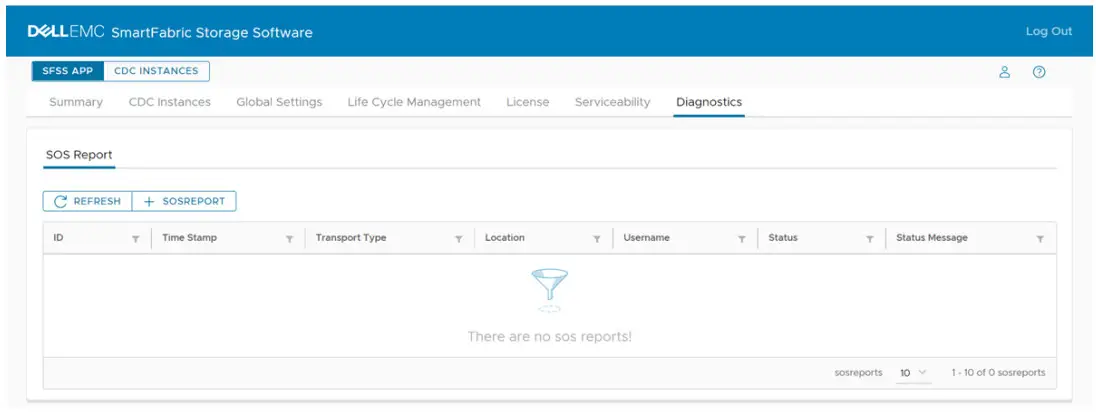Click the Dell EMC logo
Image resolution: width=1096 pixels, height=412 pixels.
click(x=66, y=31)
